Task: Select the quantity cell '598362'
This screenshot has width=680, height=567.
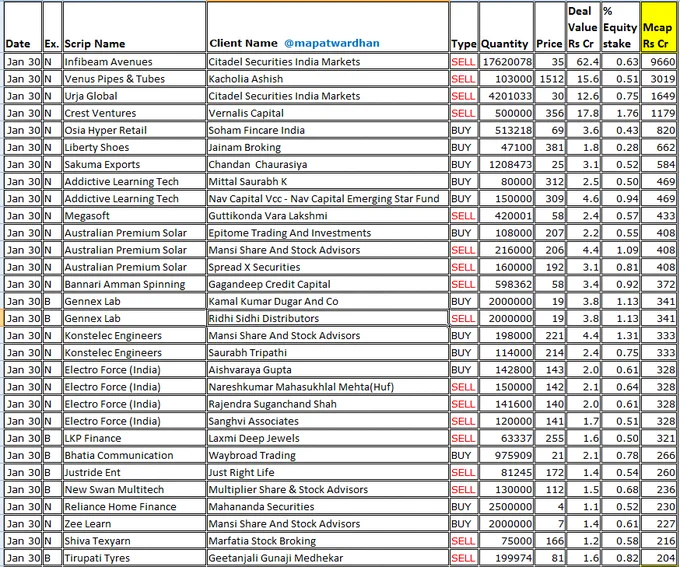Action: [x=506, y=284]
